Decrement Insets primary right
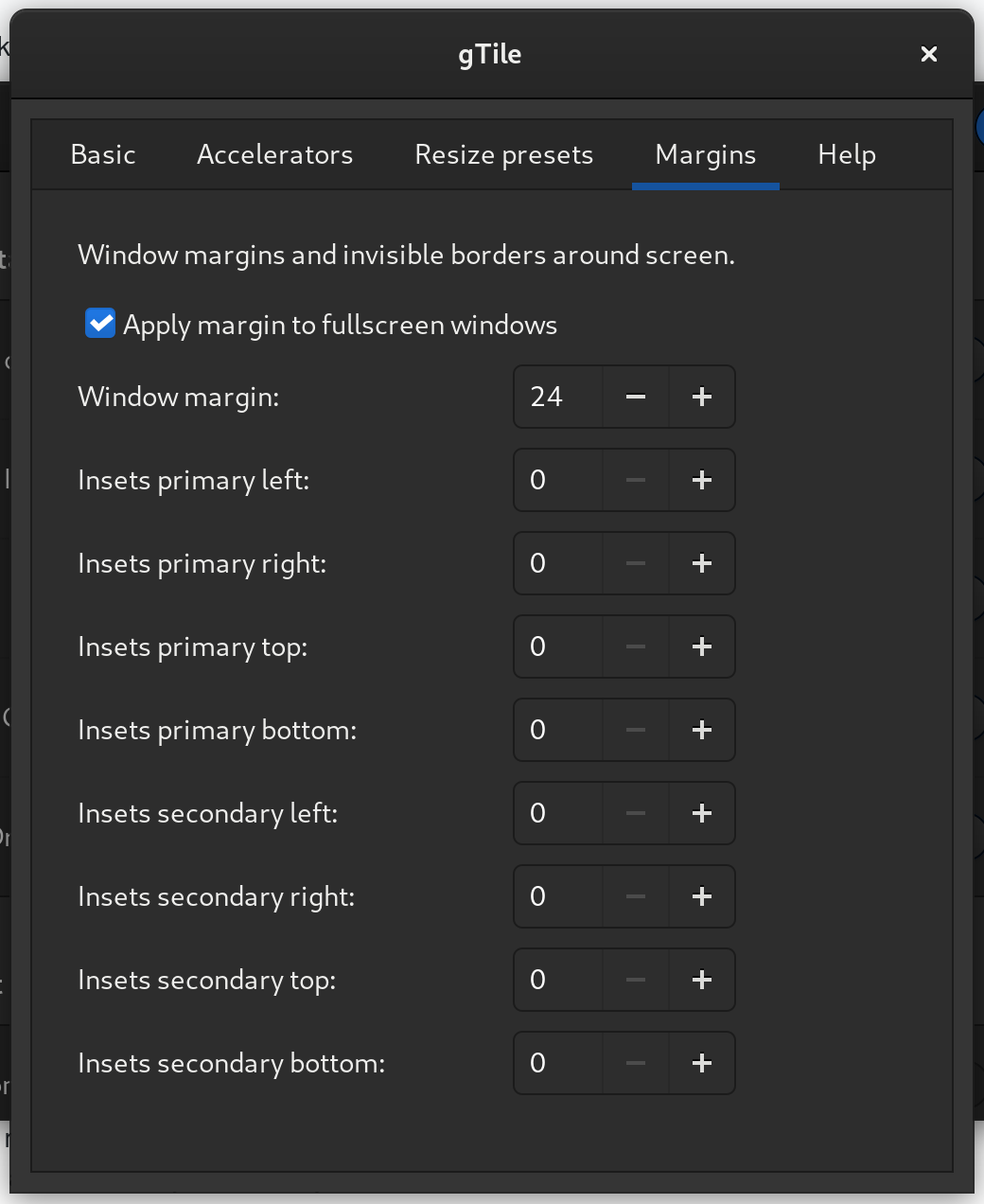 pos(636,563)
